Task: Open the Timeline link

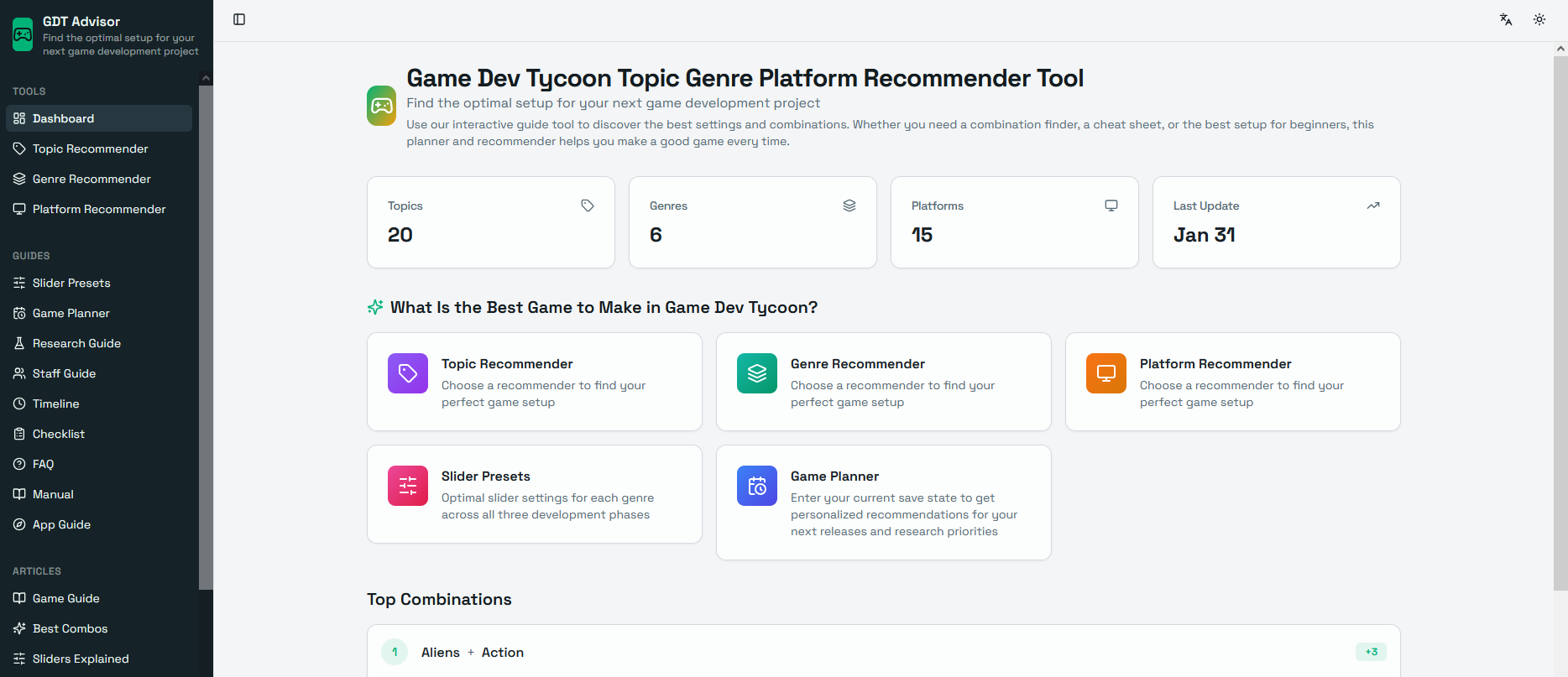Action: coord(99,404)
